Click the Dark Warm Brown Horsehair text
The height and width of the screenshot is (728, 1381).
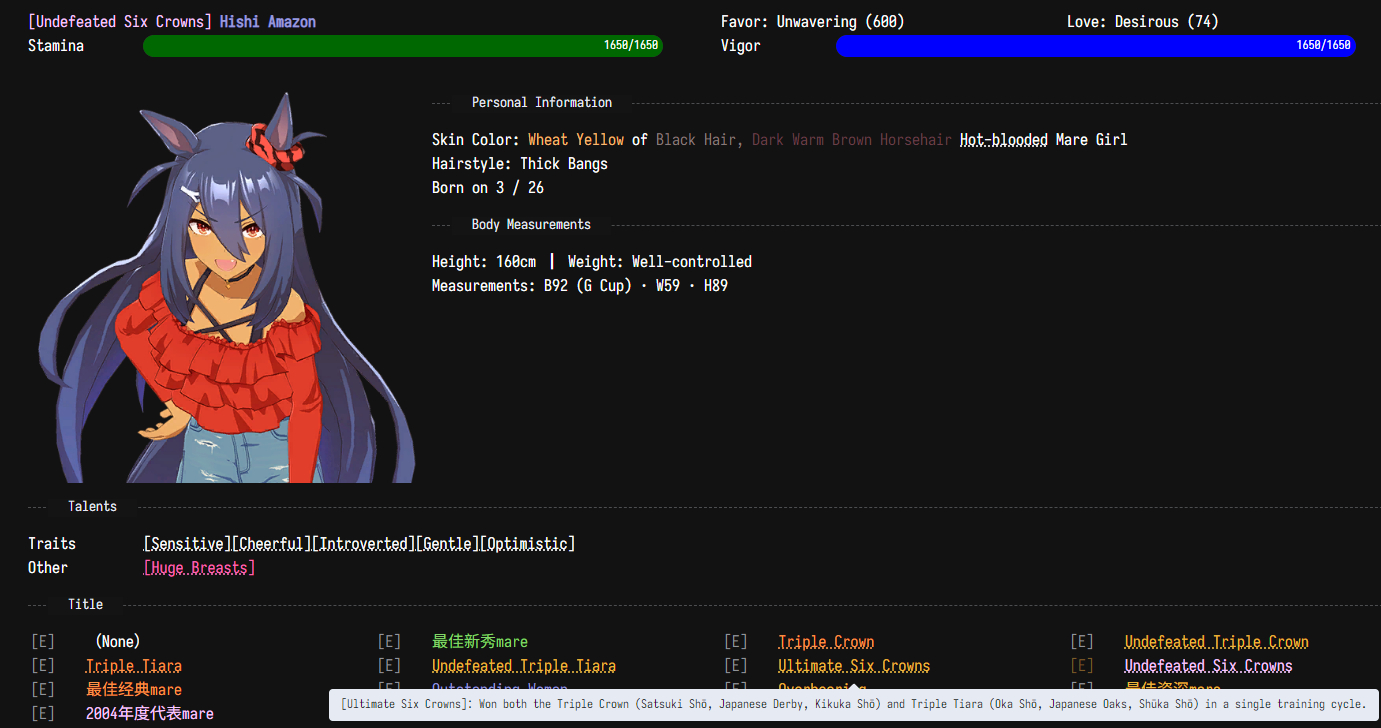pyautogui.click(x=852, y=140)
